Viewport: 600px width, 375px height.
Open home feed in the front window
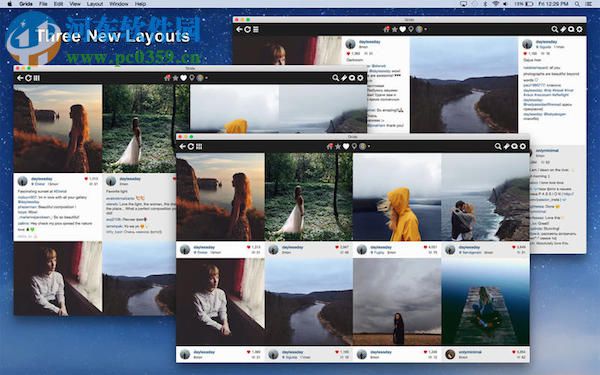point(330,146)
